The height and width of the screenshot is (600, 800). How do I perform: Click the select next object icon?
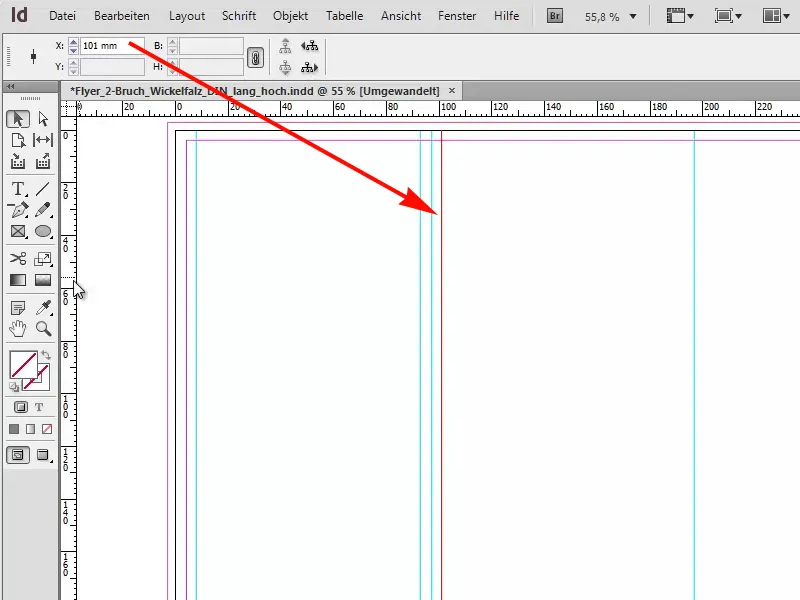tap(309, 67)
